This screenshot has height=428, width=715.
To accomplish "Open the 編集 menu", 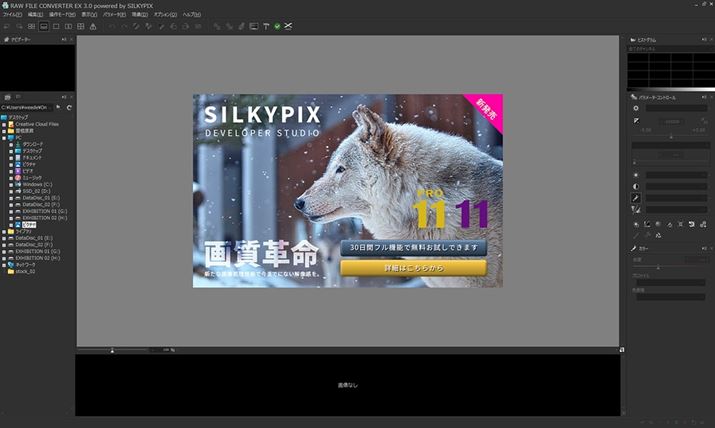I will tap(36, 15).
